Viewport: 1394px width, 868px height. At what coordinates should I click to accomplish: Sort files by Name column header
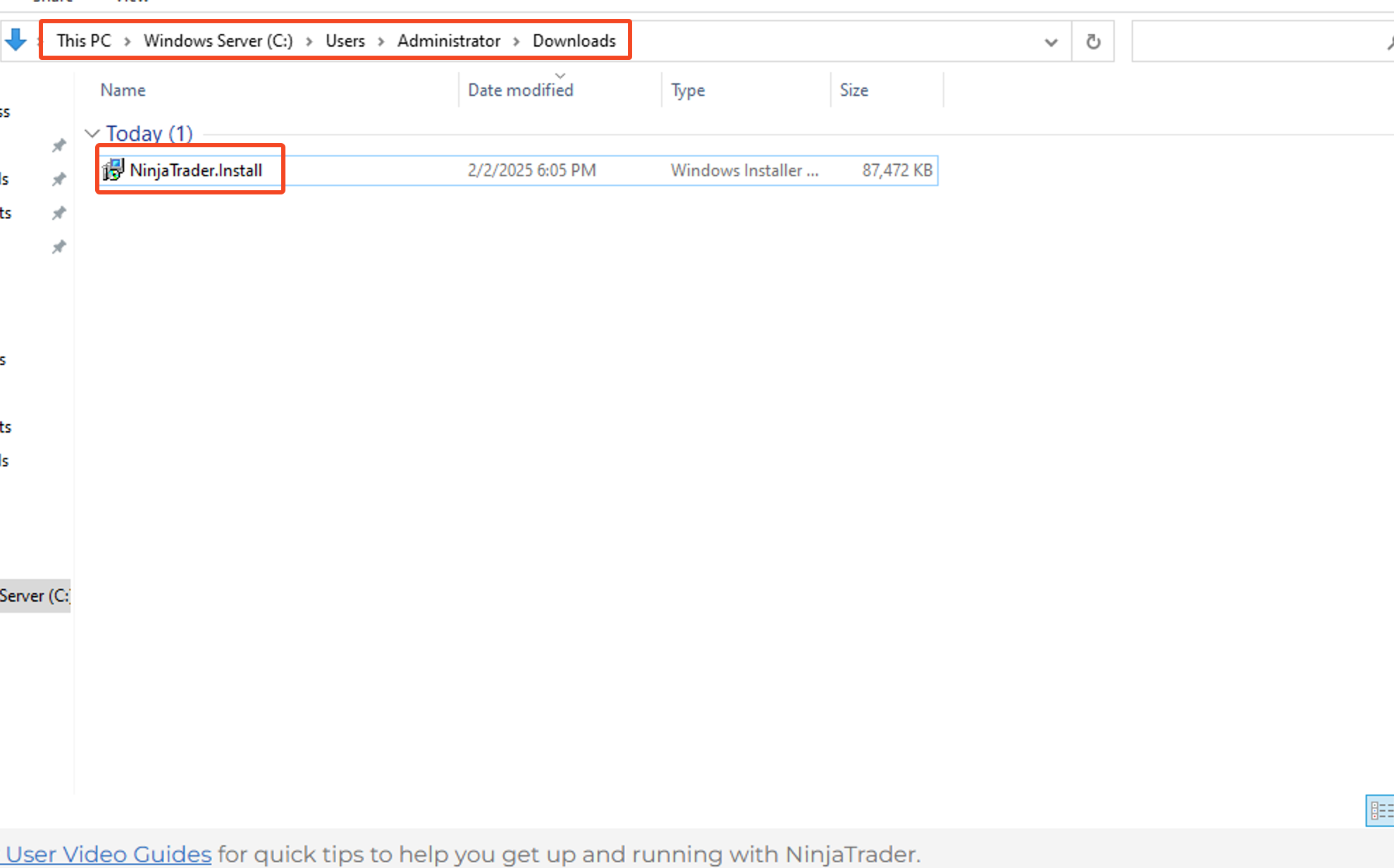click(x=123, y=90)
